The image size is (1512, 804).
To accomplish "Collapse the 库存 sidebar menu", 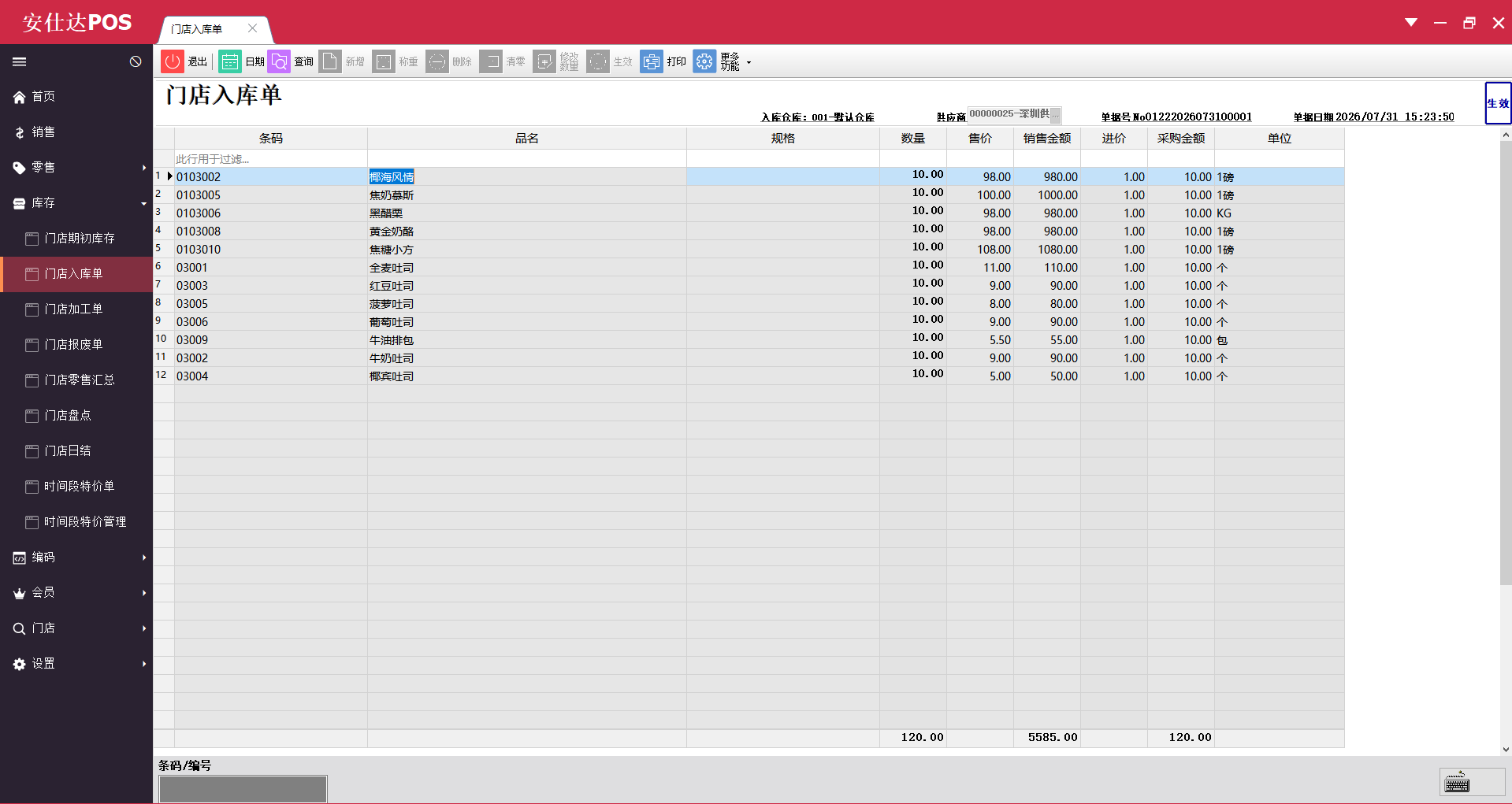I will tap(76, 203).
